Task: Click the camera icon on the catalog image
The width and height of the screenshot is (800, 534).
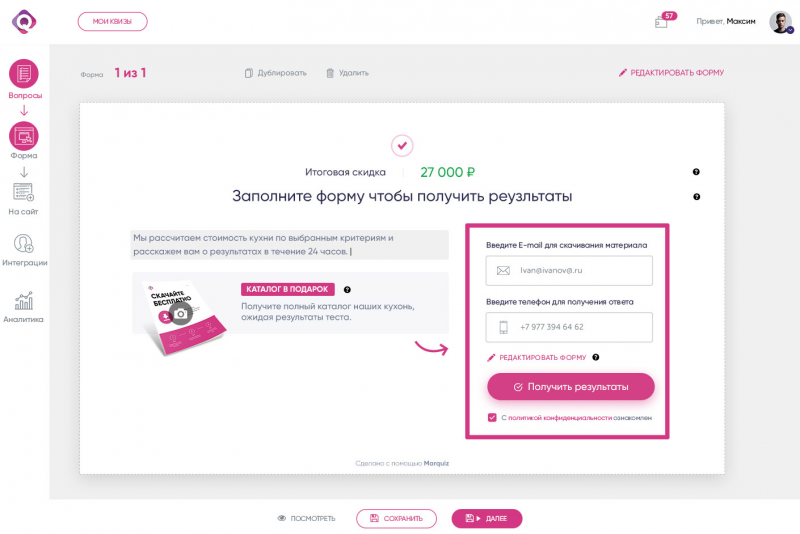Action: pos(181,314)
